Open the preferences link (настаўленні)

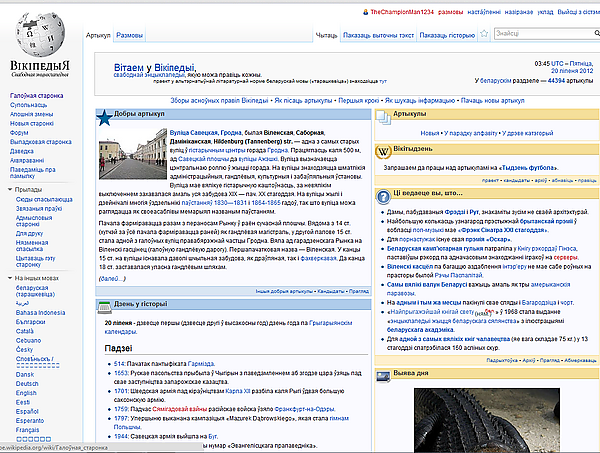click(484, 12)
